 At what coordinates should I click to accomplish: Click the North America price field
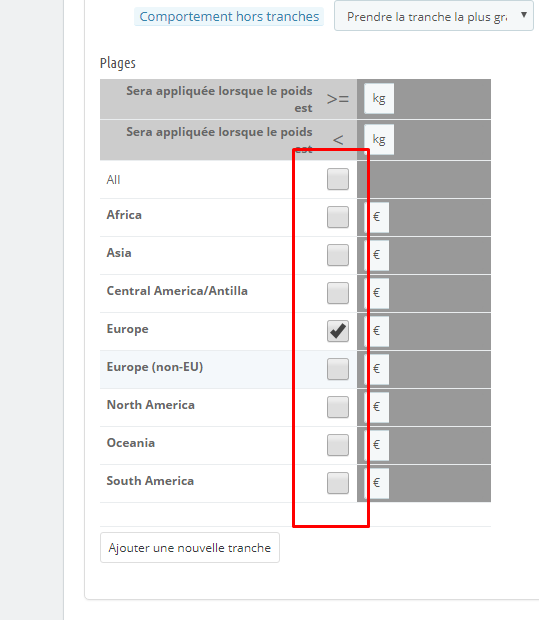click(x=376, y=407)
